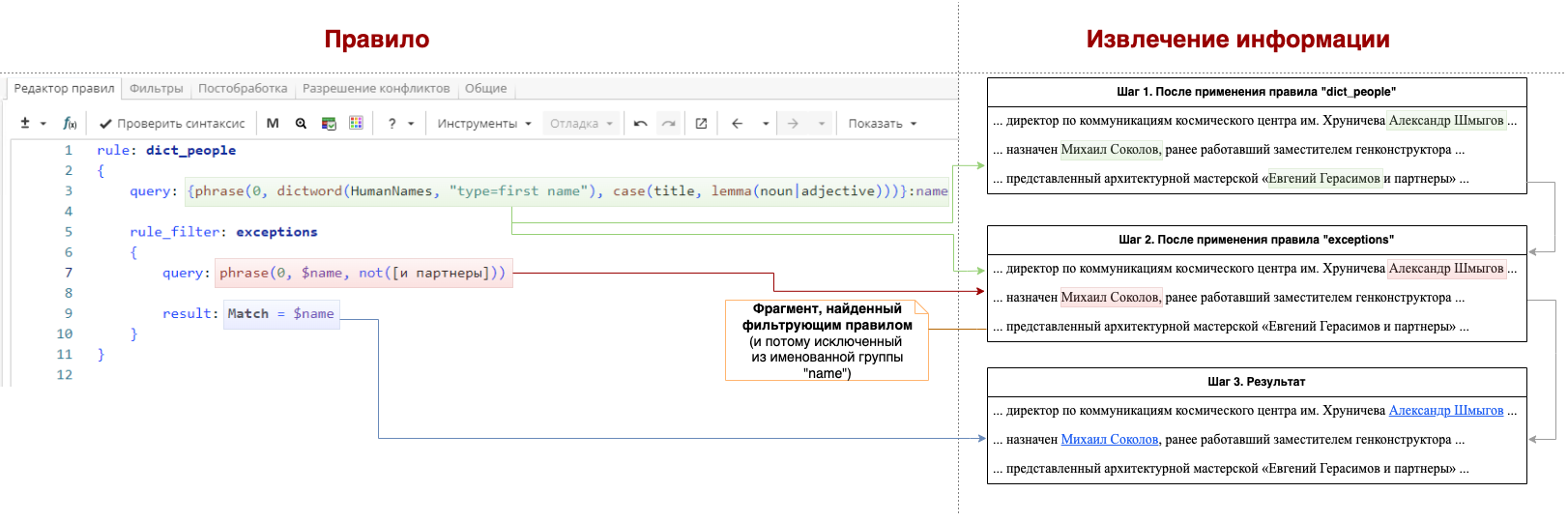1568x522 pixels.
Task: Click highlighted Александр Шмыгов in Шаг 2
Action: tap(1446, 269)
